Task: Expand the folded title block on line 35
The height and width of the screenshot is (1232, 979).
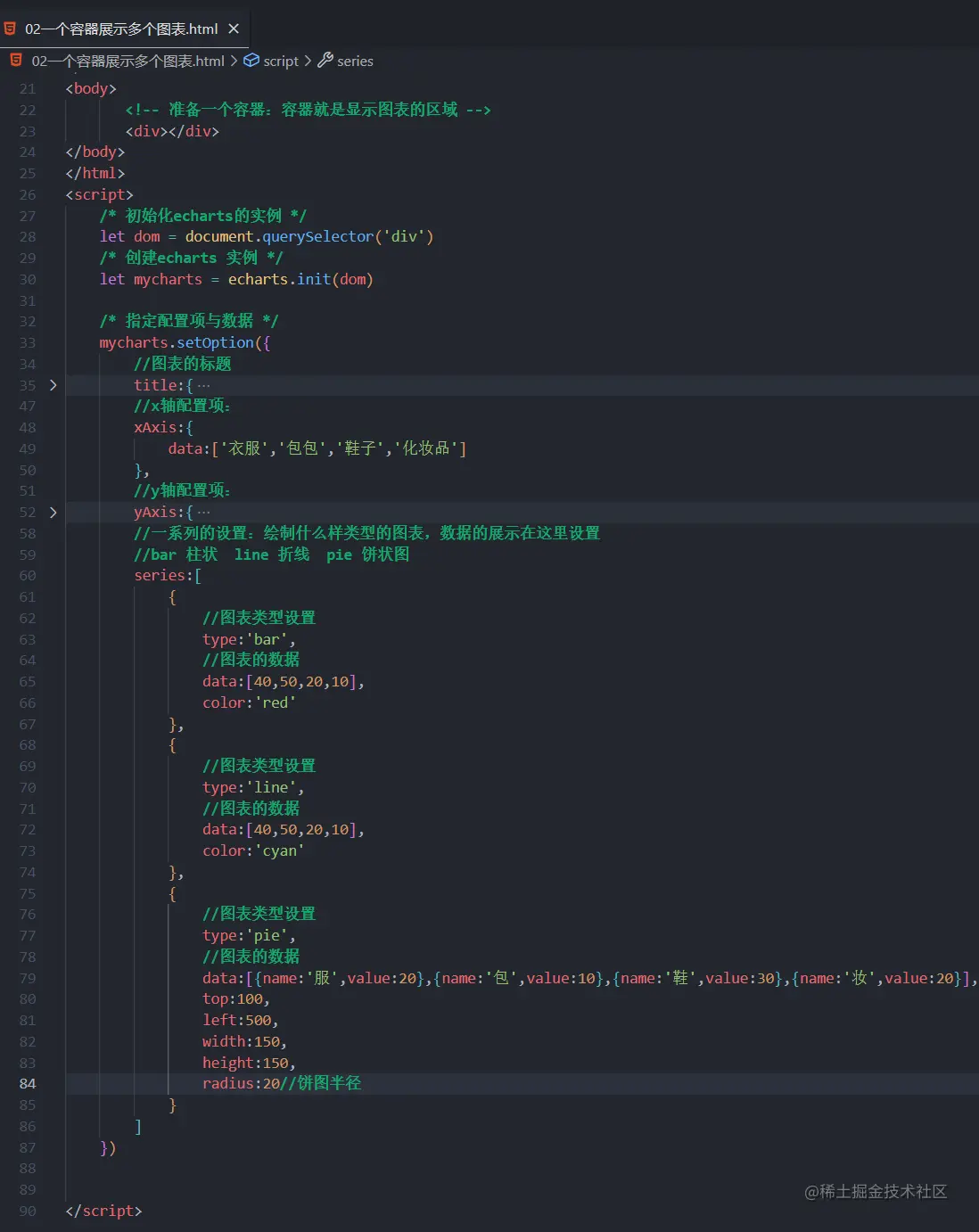Action: tap(53, 385)
